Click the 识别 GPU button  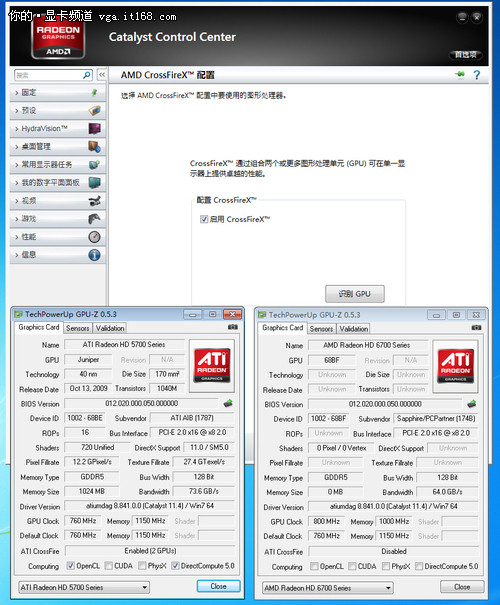pos(355,294)
